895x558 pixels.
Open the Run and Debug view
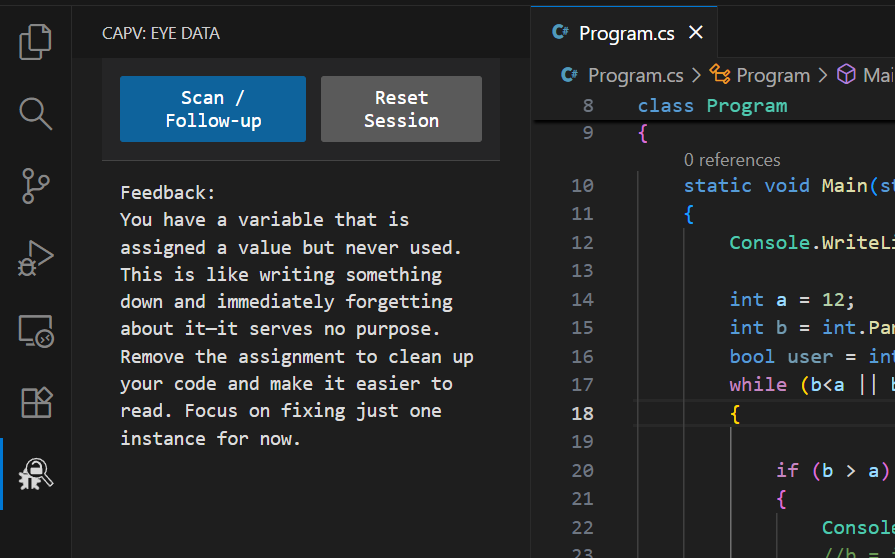tap(35, 258)
